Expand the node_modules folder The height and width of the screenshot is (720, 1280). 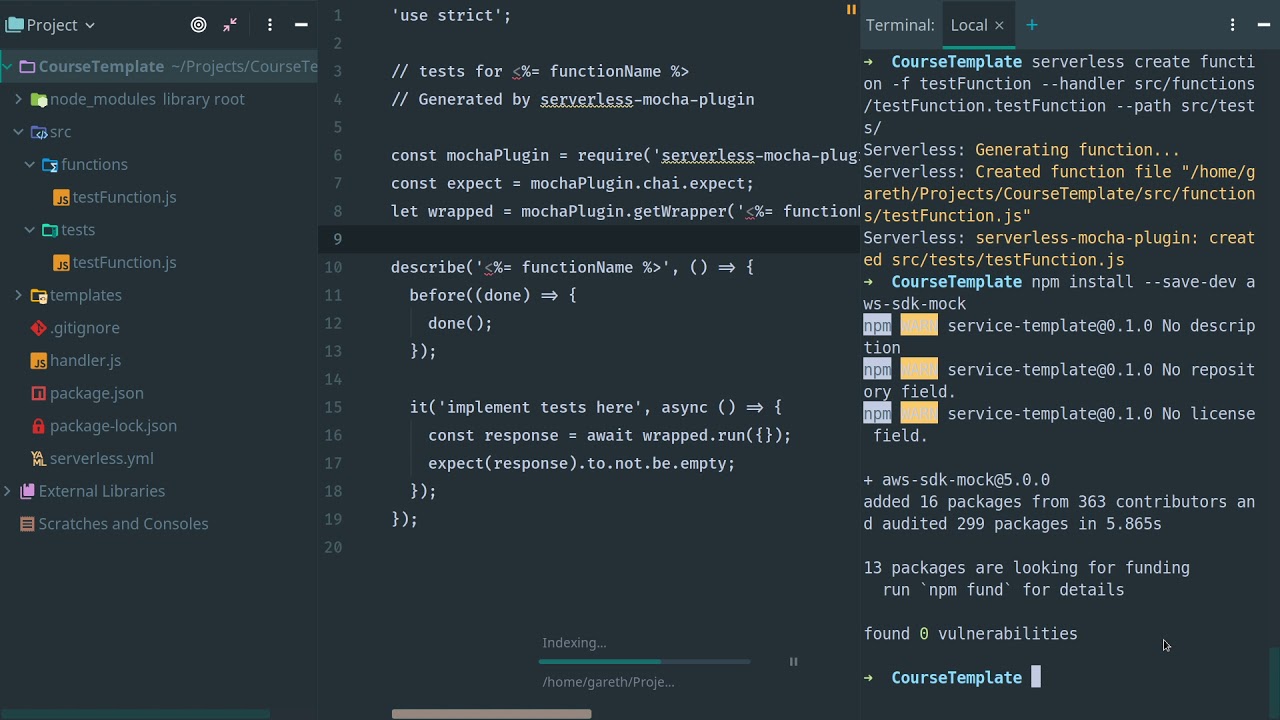click(18, 99)
